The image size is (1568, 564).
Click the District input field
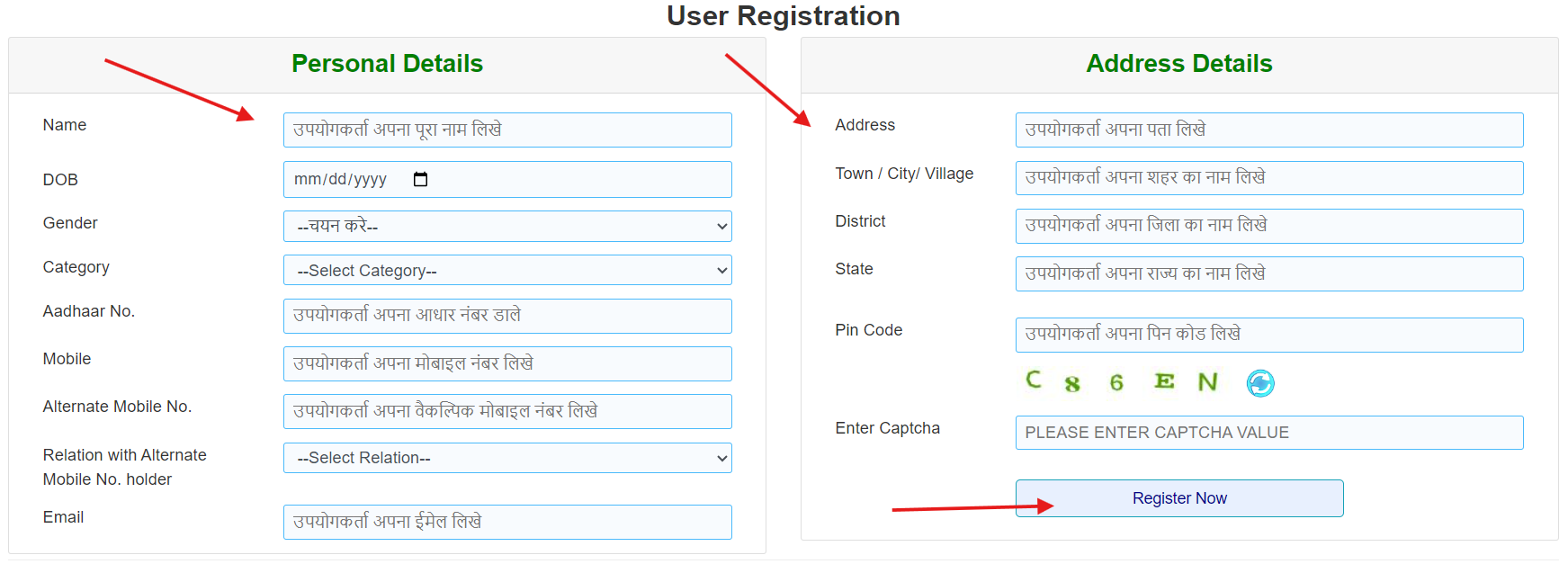point(1268,226)
